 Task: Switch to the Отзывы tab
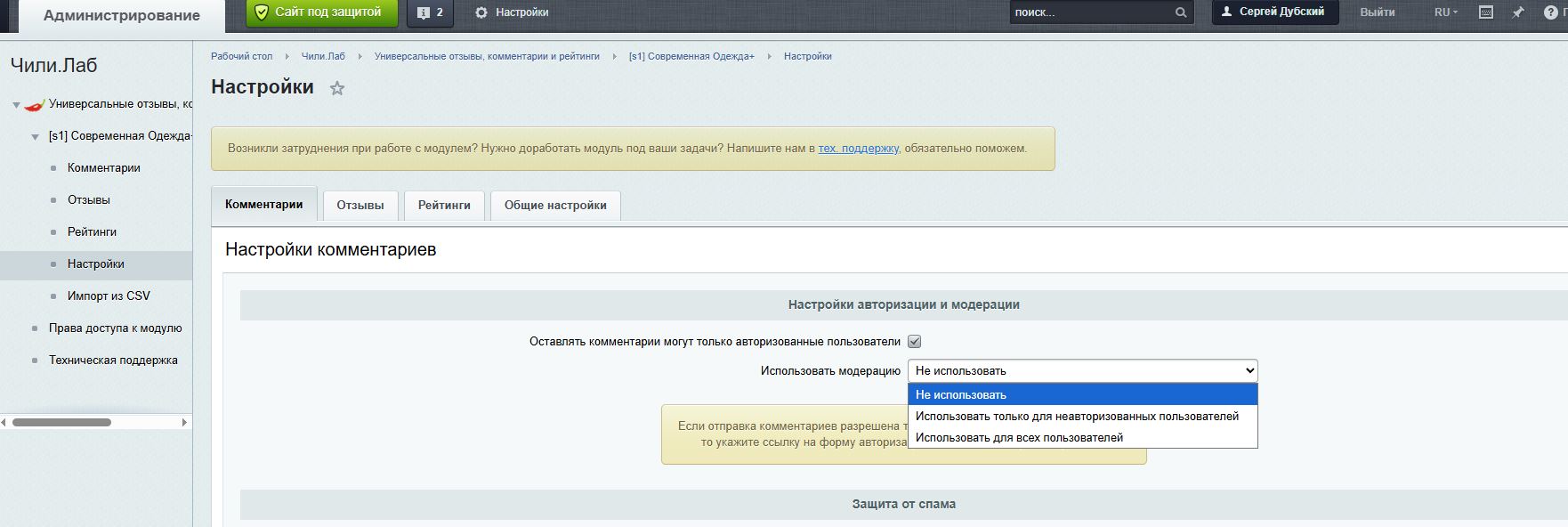point(360,205)
